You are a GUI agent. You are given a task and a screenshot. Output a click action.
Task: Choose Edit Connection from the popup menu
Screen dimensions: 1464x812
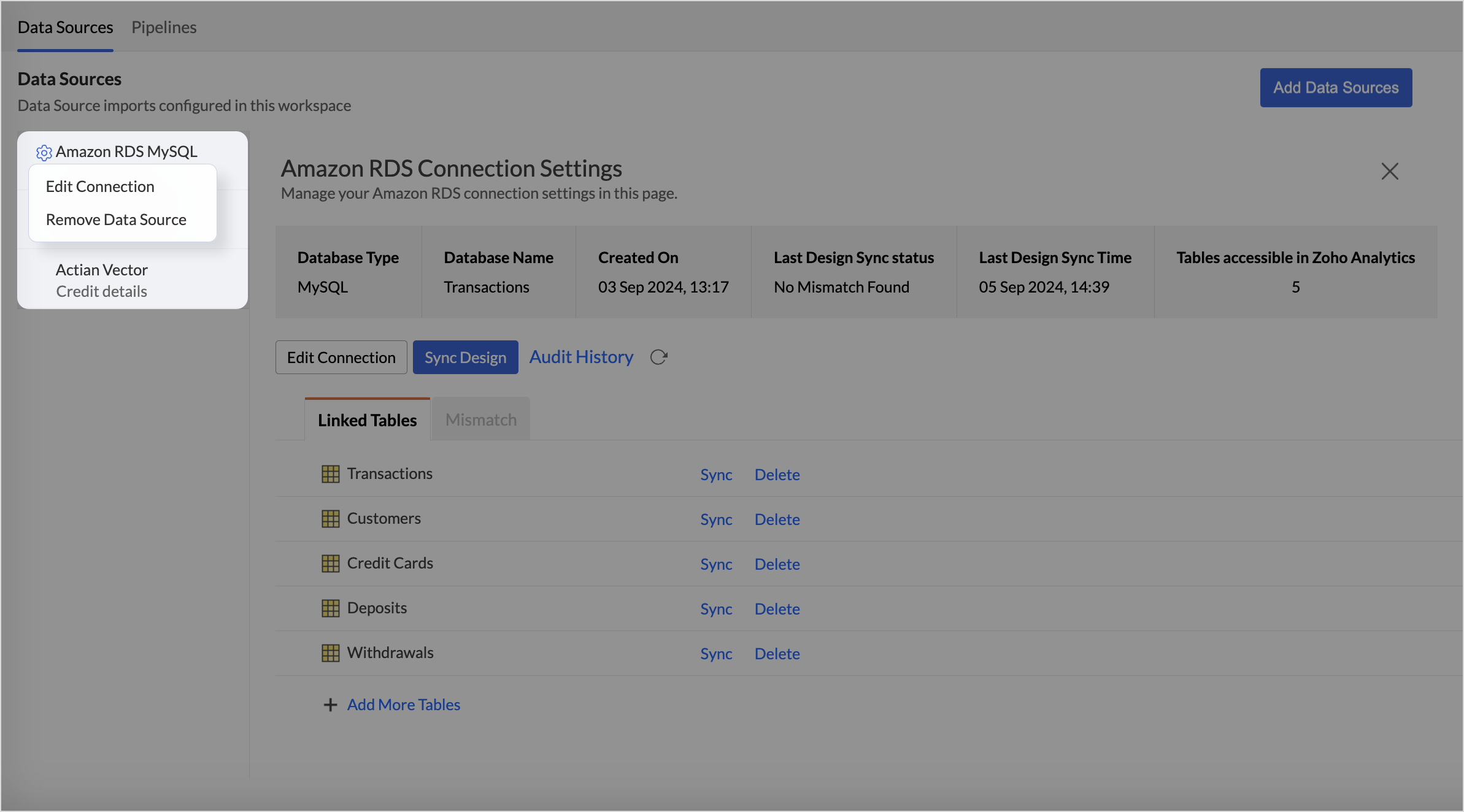pyautogui.click(x=100, y=186)
